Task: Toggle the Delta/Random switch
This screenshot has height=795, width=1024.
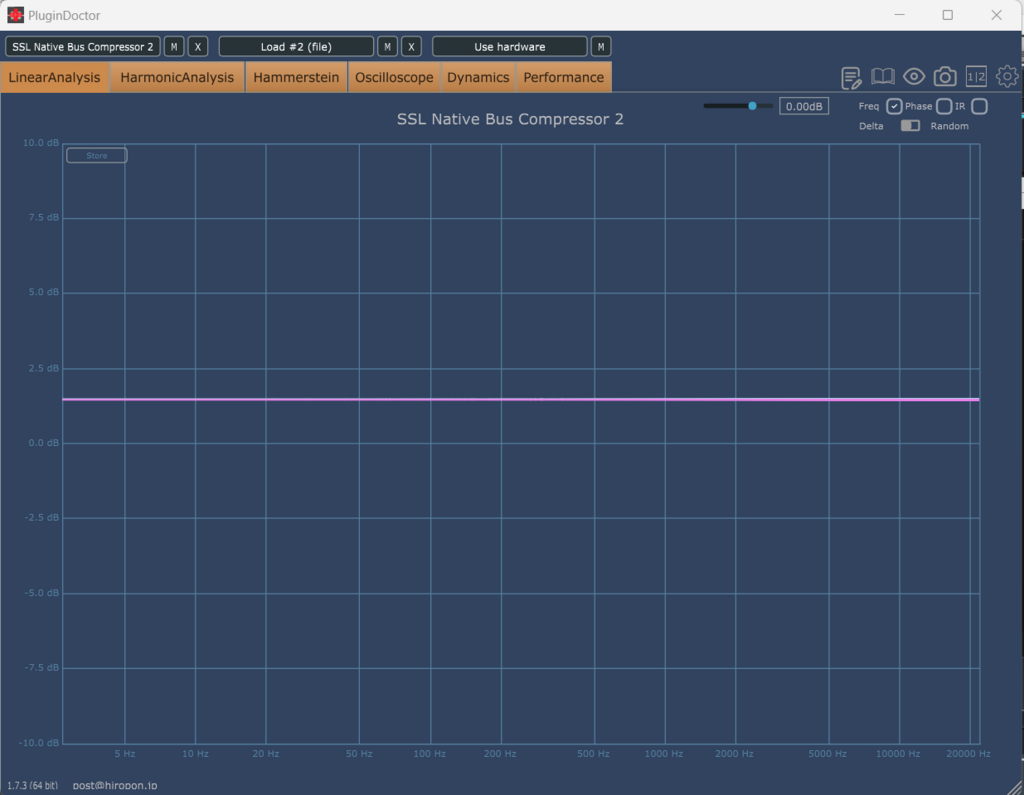Action: 910,125
